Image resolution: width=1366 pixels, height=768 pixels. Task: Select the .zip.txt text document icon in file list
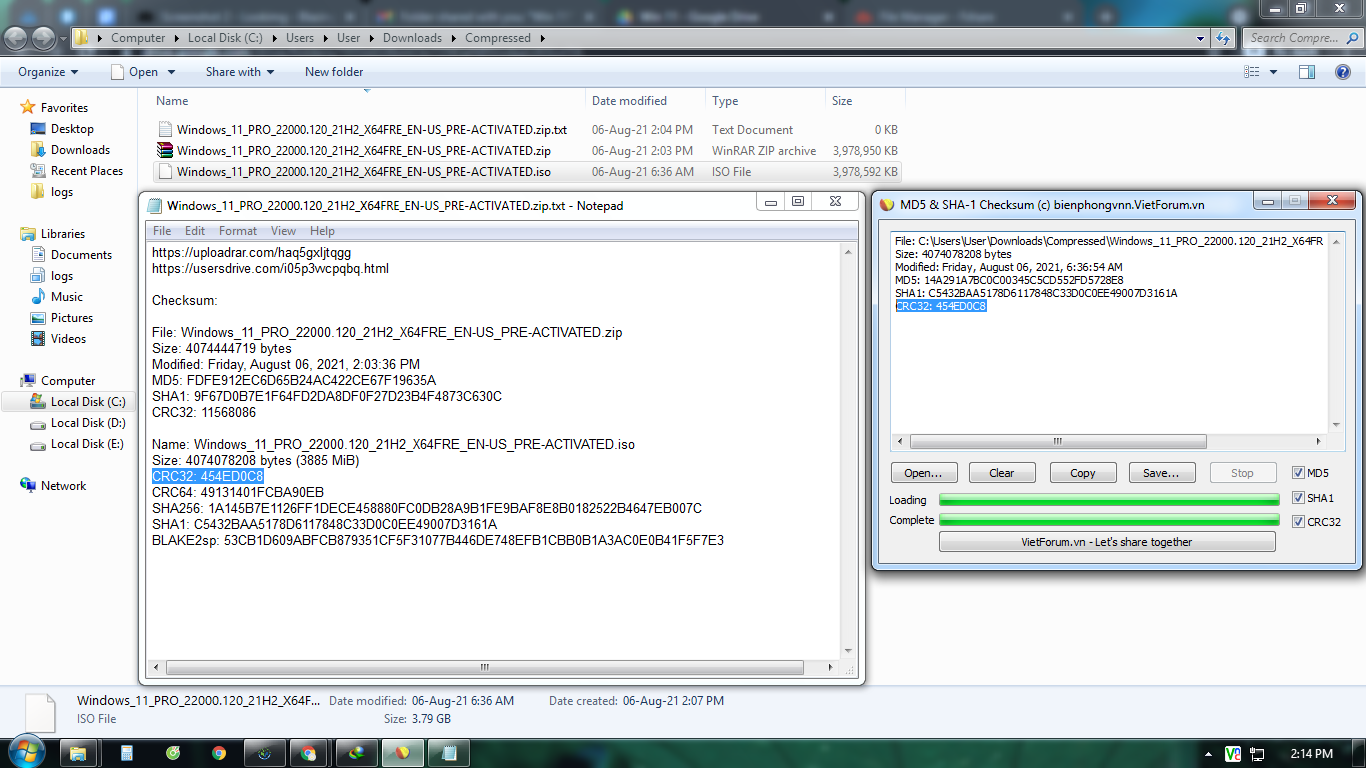click(165, 130)
